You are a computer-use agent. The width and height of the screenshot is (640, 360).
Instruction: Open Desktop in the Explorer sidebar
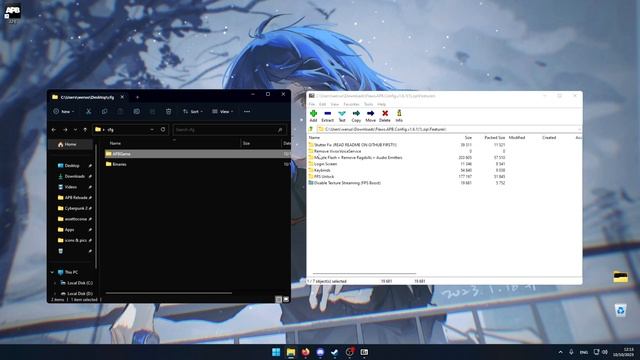point(73,166)
